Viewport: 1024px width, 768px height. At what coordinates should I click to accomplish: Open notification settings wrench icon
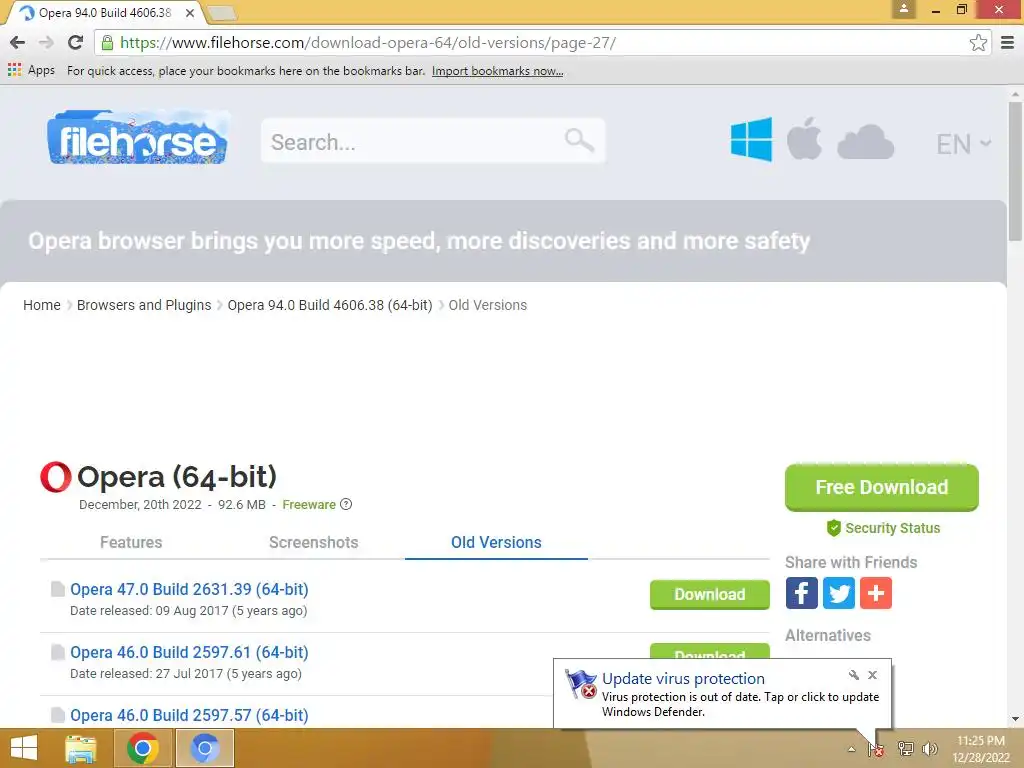854,675
